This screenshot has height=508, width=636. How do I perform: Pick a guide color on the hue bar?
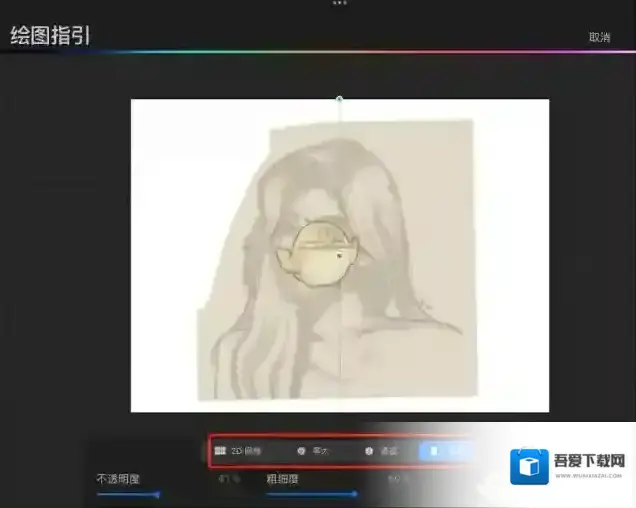(318, 52)
